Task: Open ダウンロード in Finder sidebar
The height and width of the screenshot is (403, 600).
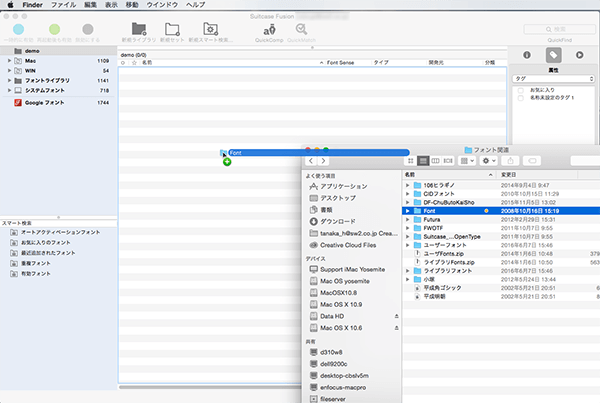Action: 338,222
